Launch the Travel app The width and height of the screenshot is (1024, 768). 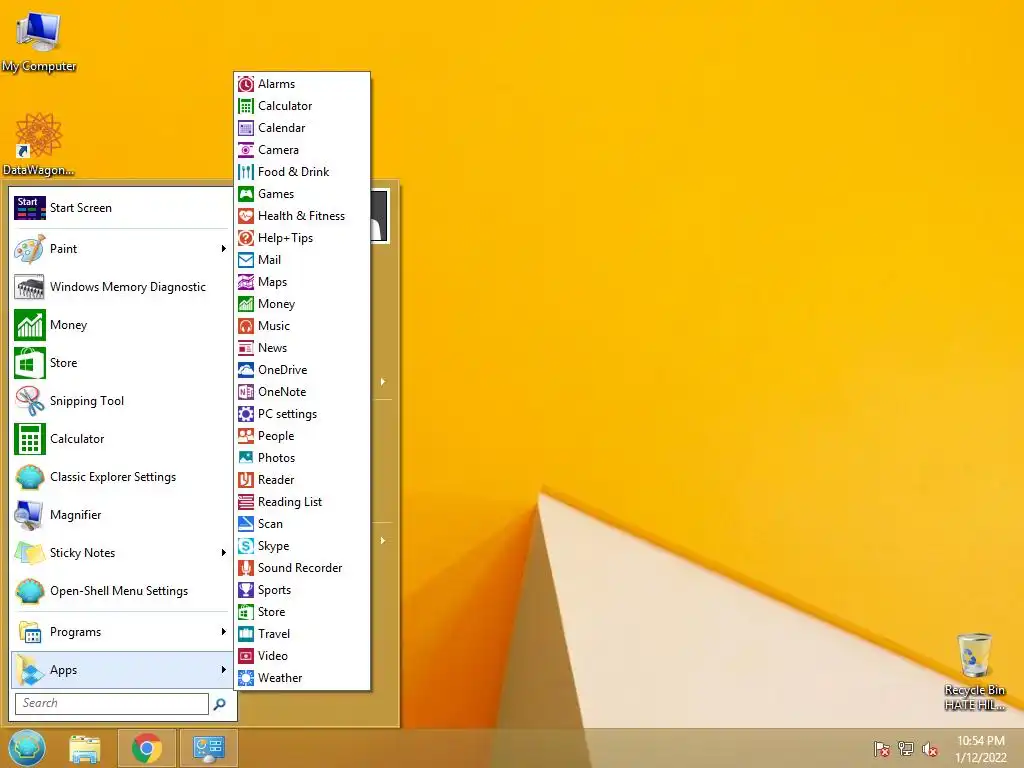302,633
